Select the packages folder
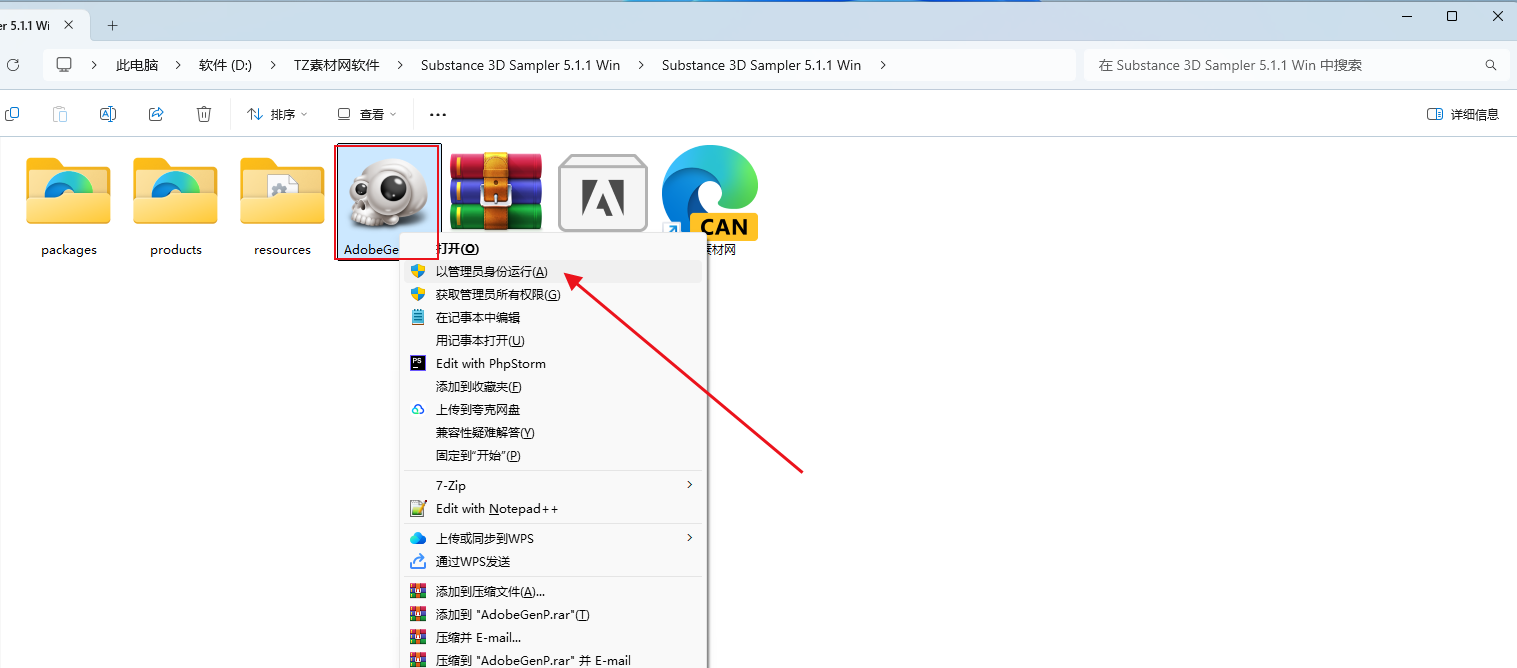 tap(69, 190)
